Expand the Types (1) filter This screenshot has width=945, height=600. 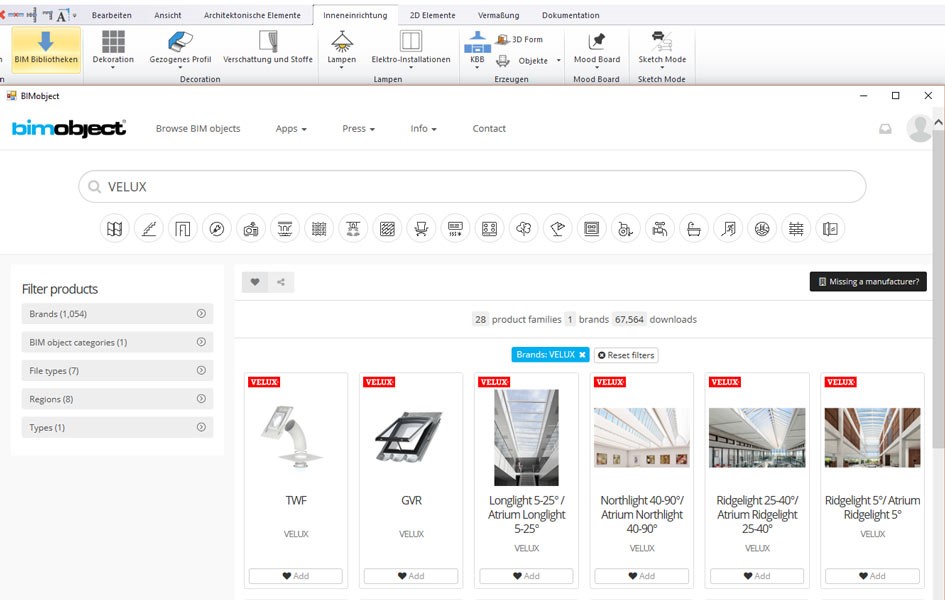117,427
